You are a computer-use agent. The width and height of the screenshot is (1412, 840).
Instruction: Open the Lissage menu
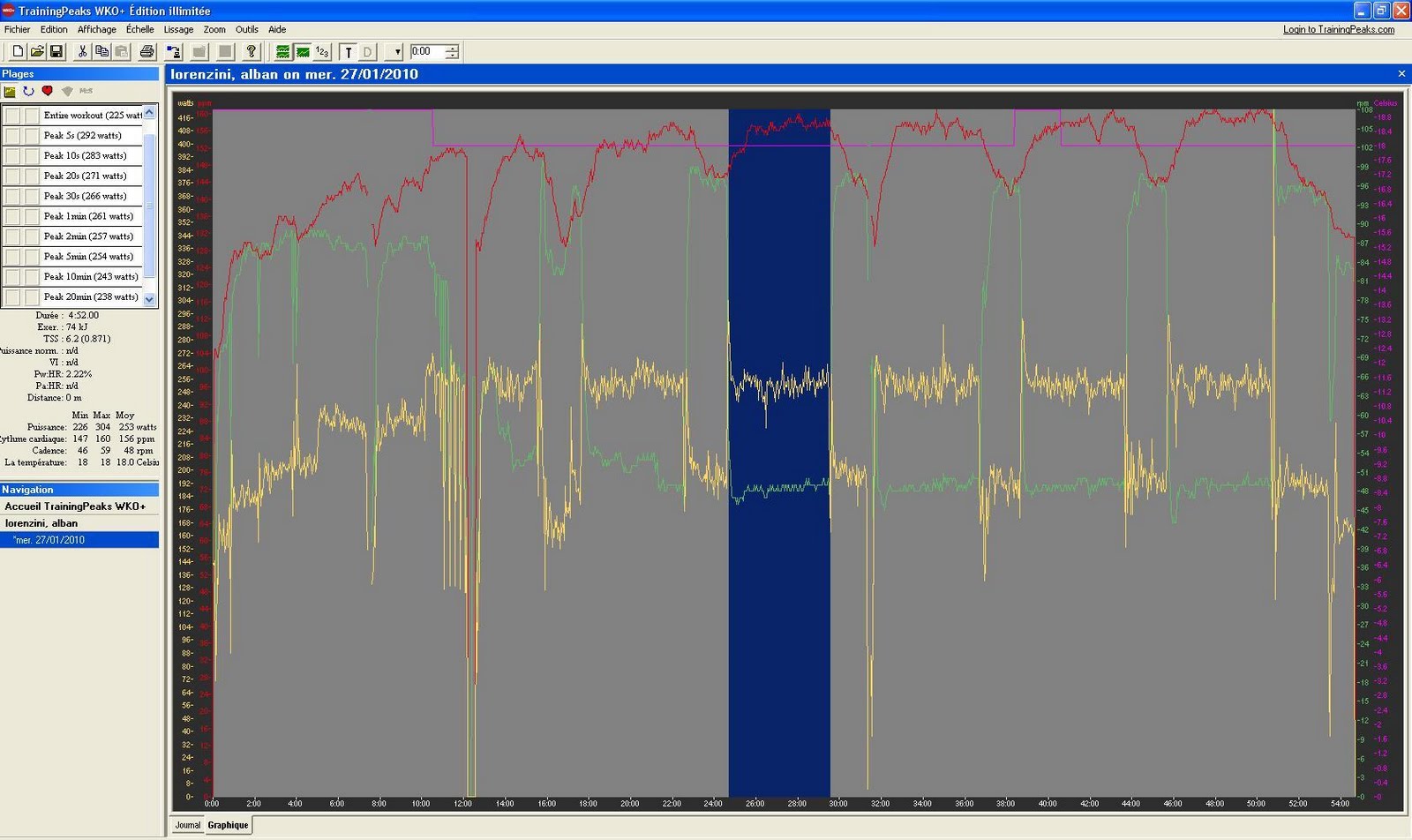coord(178,29)
